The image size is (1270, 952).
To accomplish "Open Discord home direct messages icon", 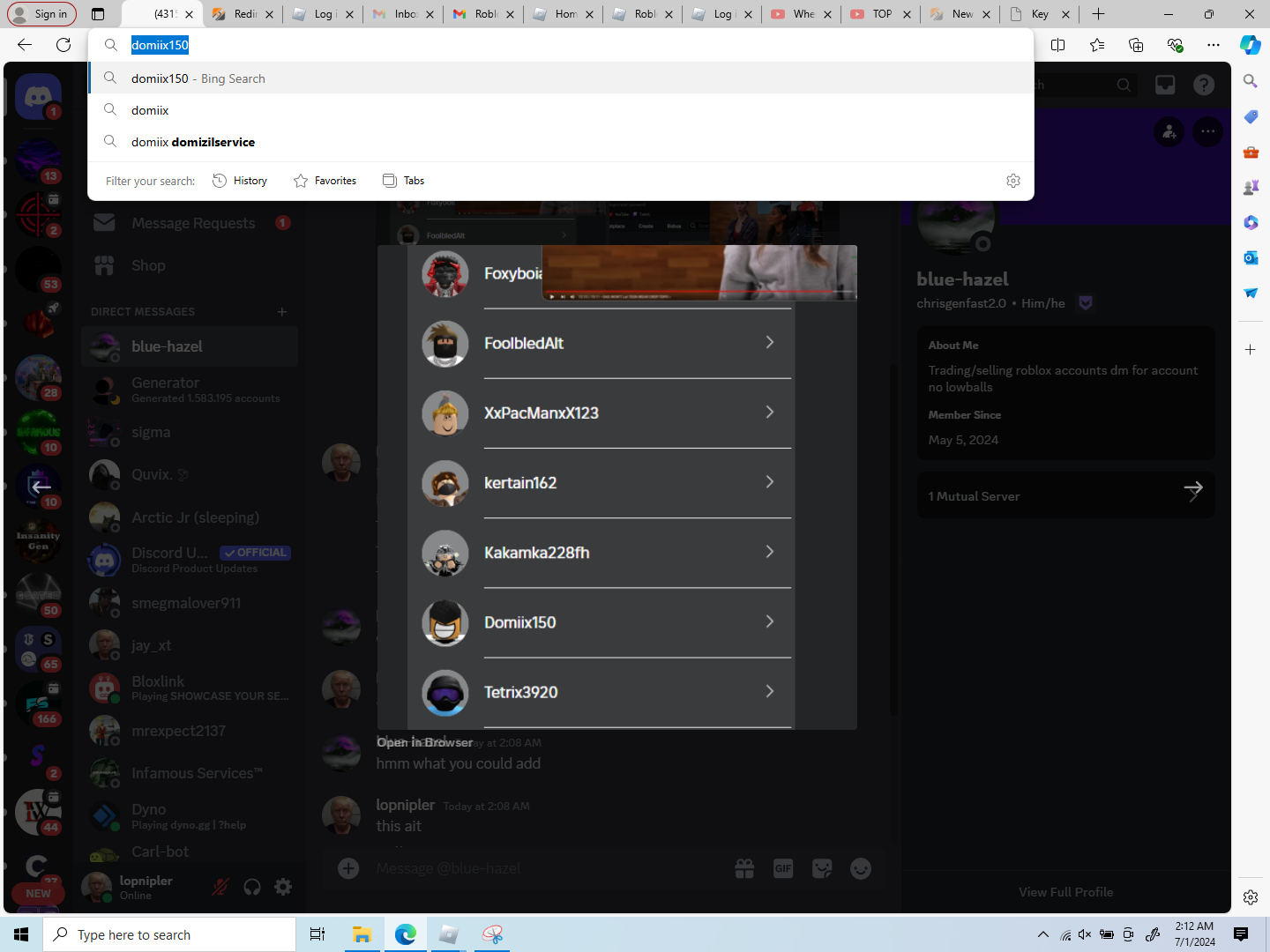I will [x=38, y=97].
